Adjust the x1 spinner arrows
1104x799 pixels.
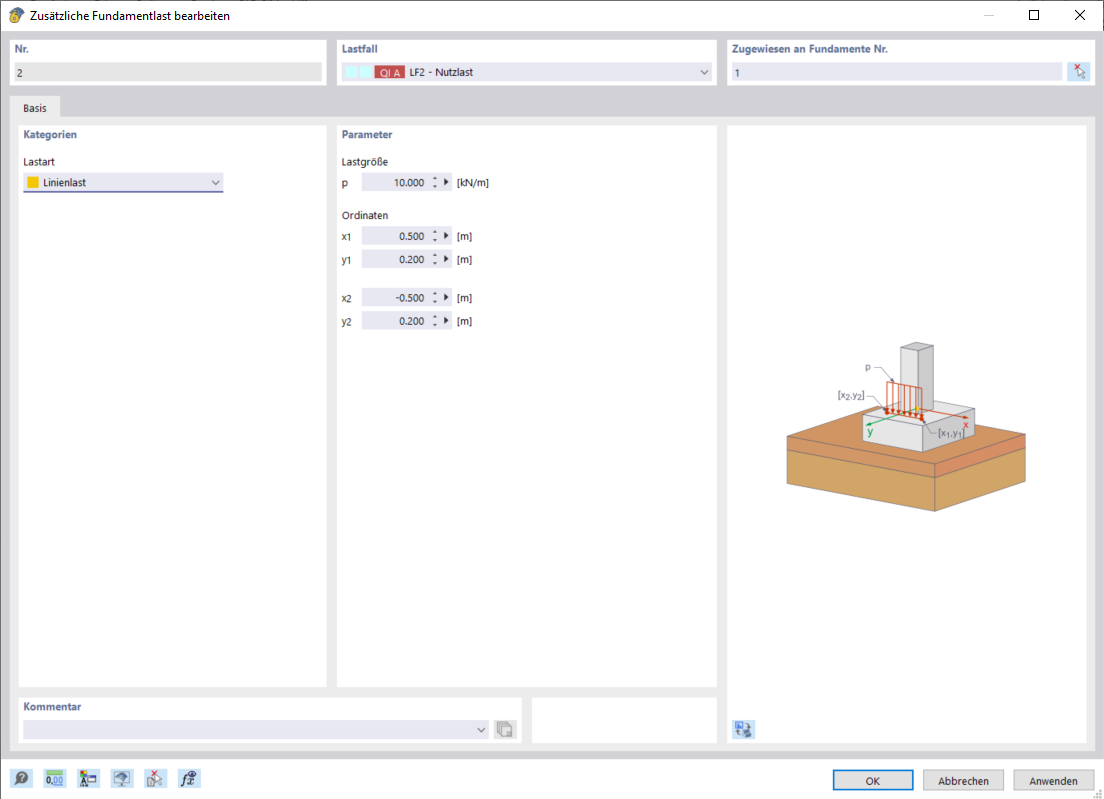(x=435, y=237)
